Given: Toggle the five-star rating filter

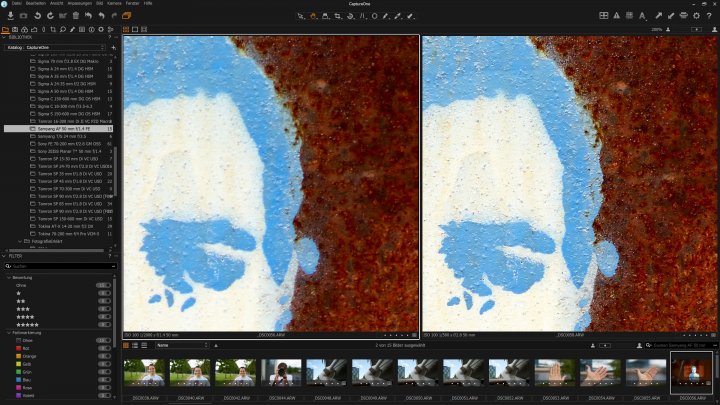Looking at the screenshot, I should point(105,325).
